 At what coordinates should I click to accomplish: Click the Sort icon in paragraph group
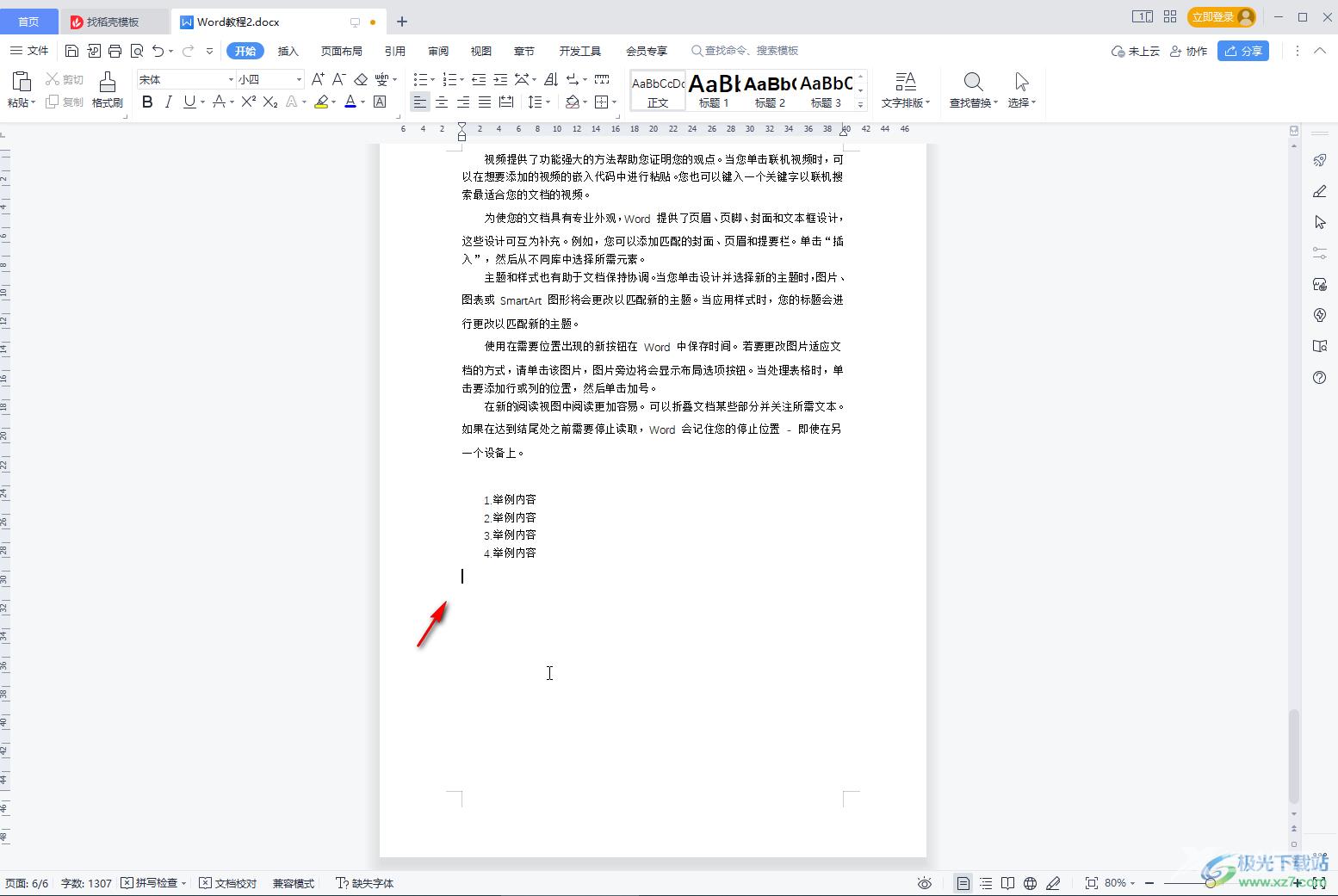point(551,79)
